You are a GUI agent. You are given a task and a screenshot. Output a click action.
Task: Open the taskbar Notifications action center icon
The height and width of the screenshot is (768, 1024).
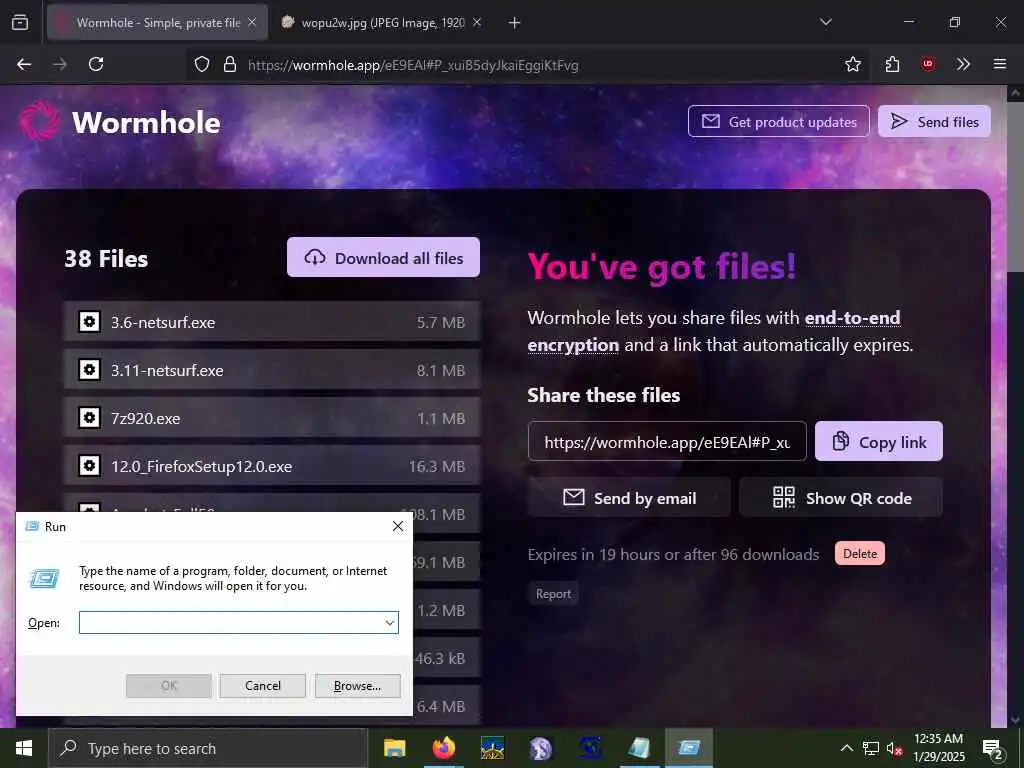coord(993,748)
